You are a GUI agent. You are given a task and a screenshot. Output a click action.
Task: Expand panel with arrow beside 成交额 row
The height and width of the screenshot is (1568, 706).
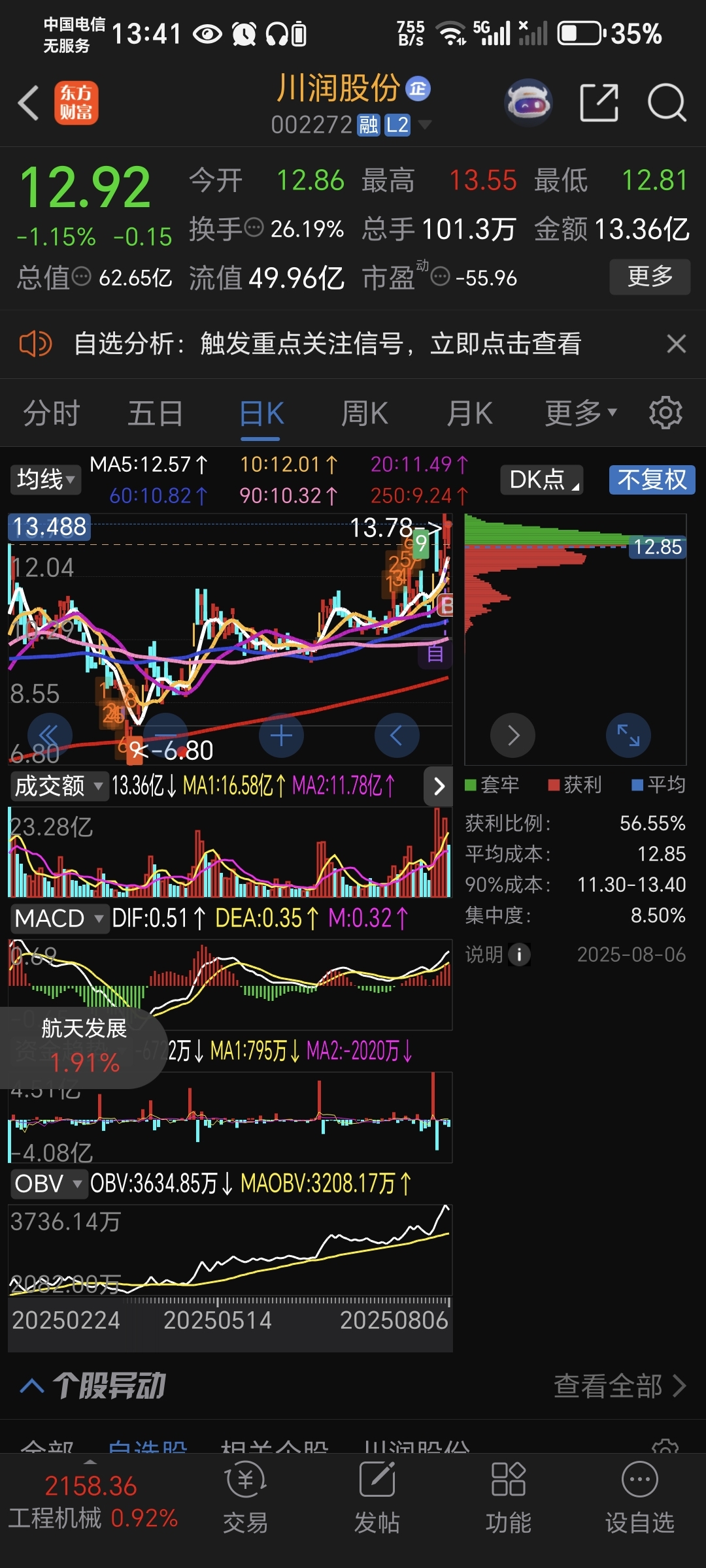point(439,786)
